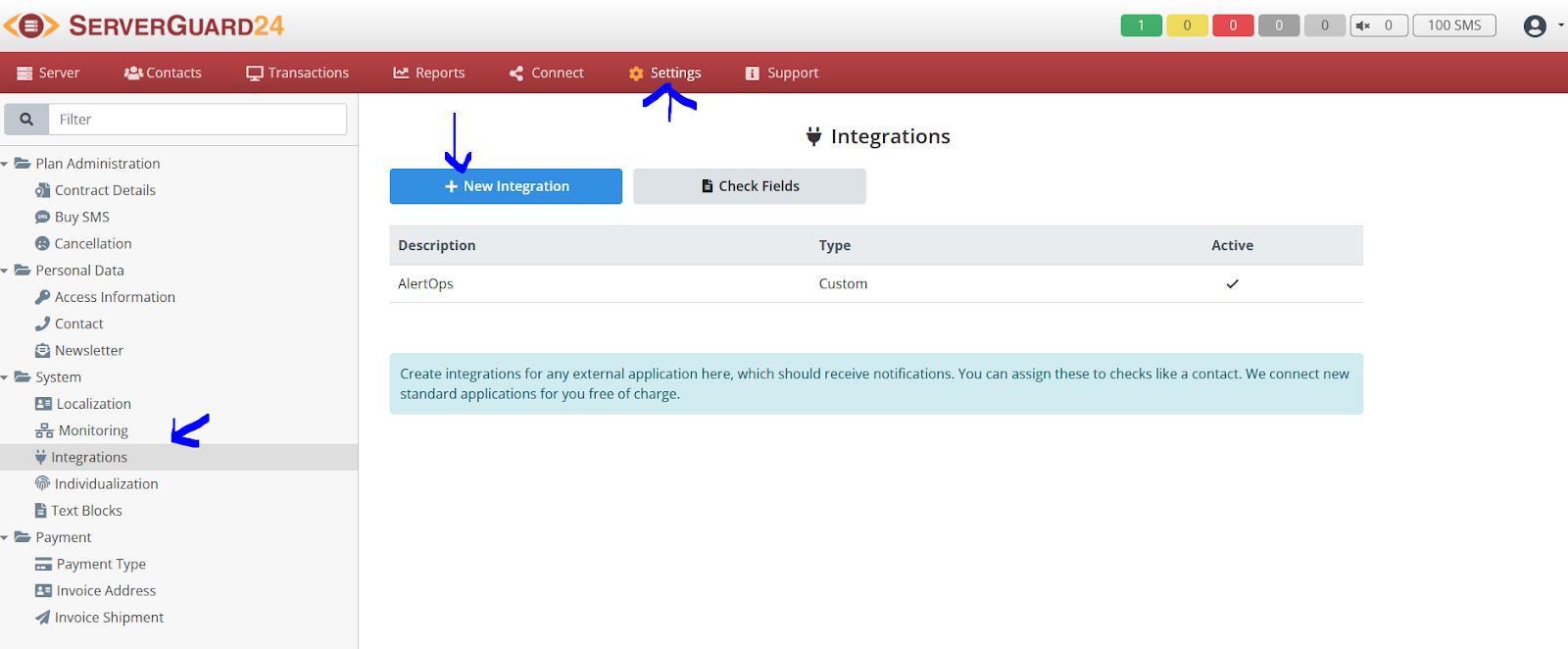The width and height of the screenshot is (1568, 649).
Task: Collapse the Payment folder
Action: tap(6, 537)
